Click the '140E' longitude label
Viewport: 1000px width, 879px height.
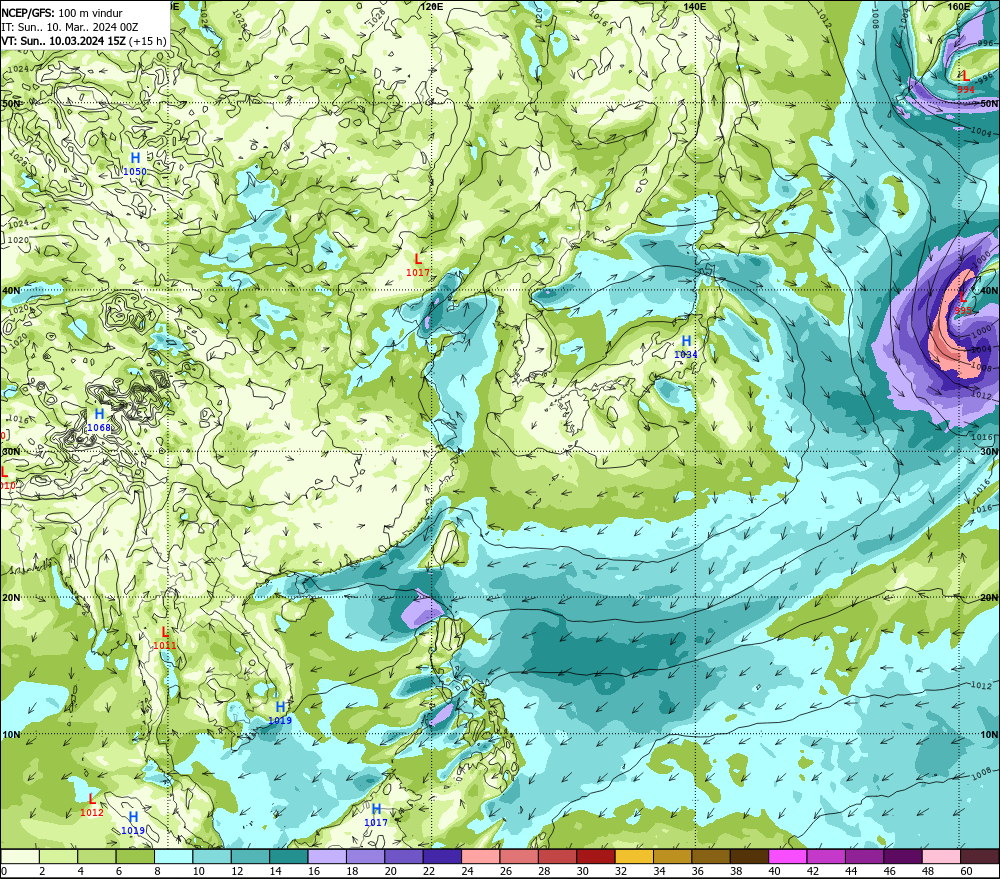coord(695,6)
